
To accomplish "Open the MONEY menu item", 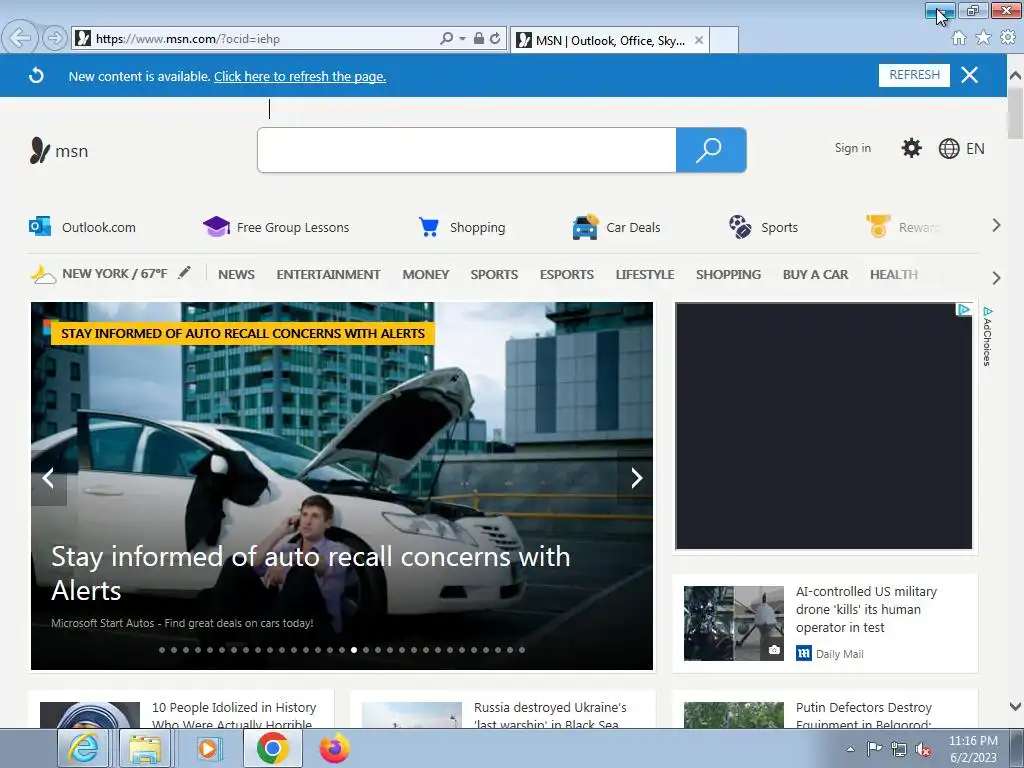I will coord(426,274).
